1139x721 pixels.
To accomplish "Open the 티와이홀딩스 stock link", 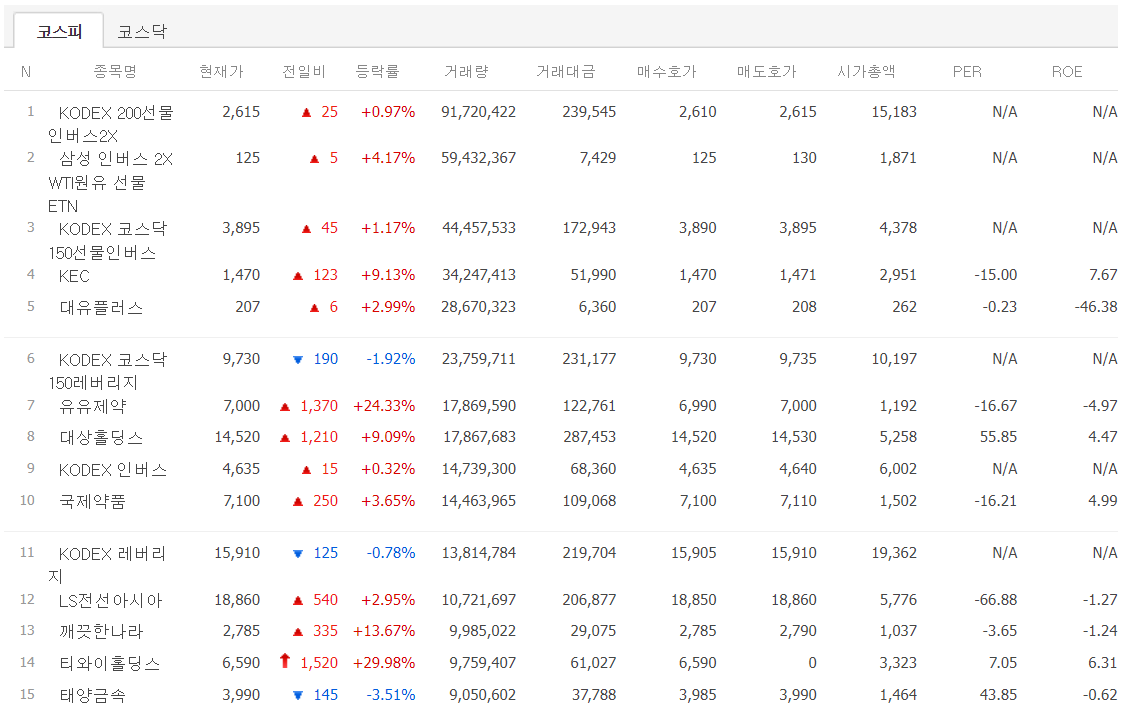I will tap(110, 663).
